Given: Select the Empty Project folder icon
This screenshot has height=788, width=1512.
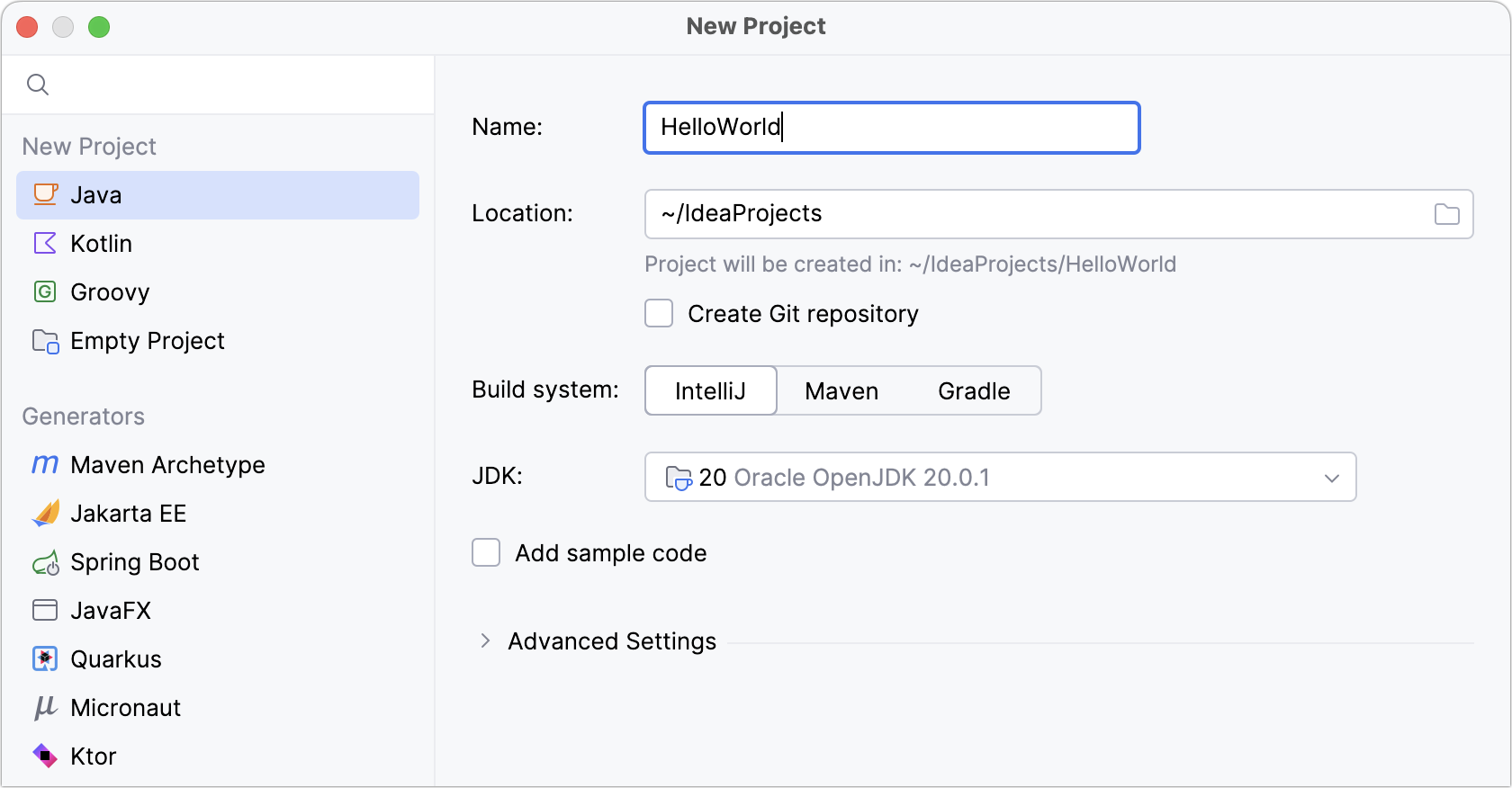Looking at the screenshot, I should click(x=46, y=341).
